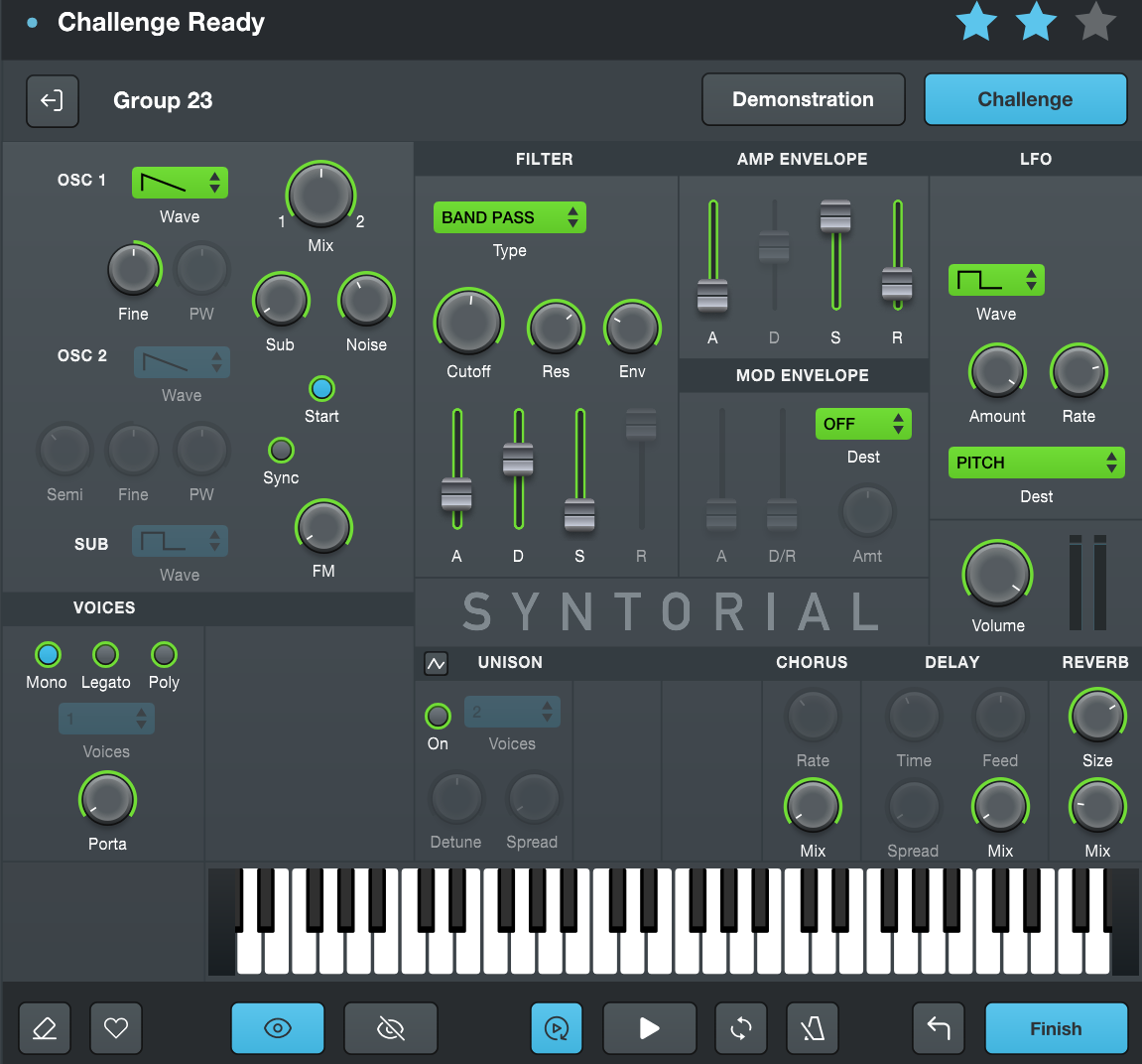Enable the Legato voice mode
Image resolution: width=1142 pixels, height=1064 pixels.
coord(105,655)
